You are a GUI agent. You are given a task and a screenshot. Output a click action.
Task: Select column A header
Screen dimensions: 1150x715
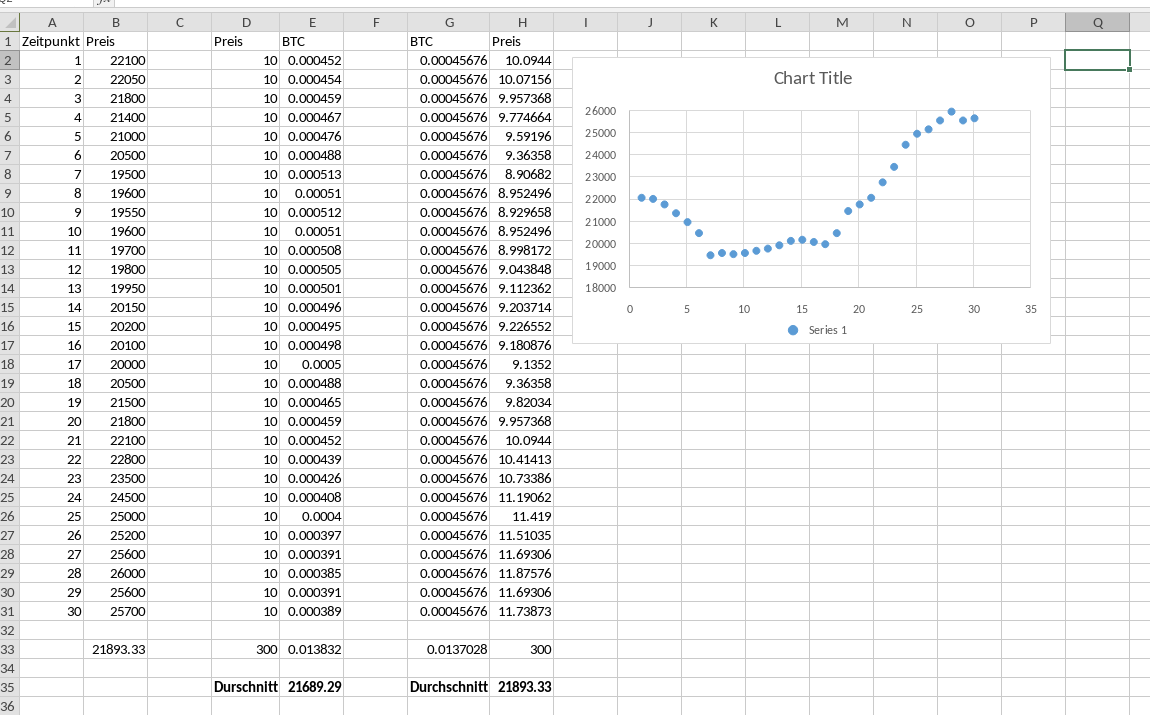pyautogui.click(x=51, y=23)
